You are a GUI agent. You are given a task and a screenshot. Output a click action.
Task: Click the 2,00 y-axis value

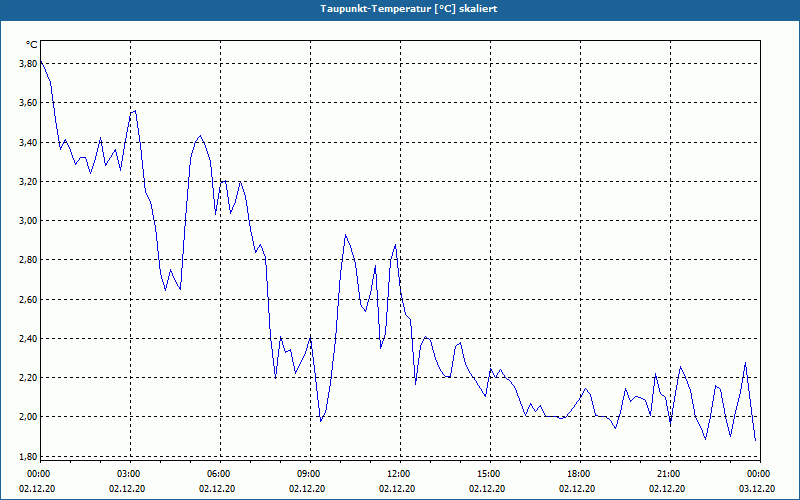[28, 417]
